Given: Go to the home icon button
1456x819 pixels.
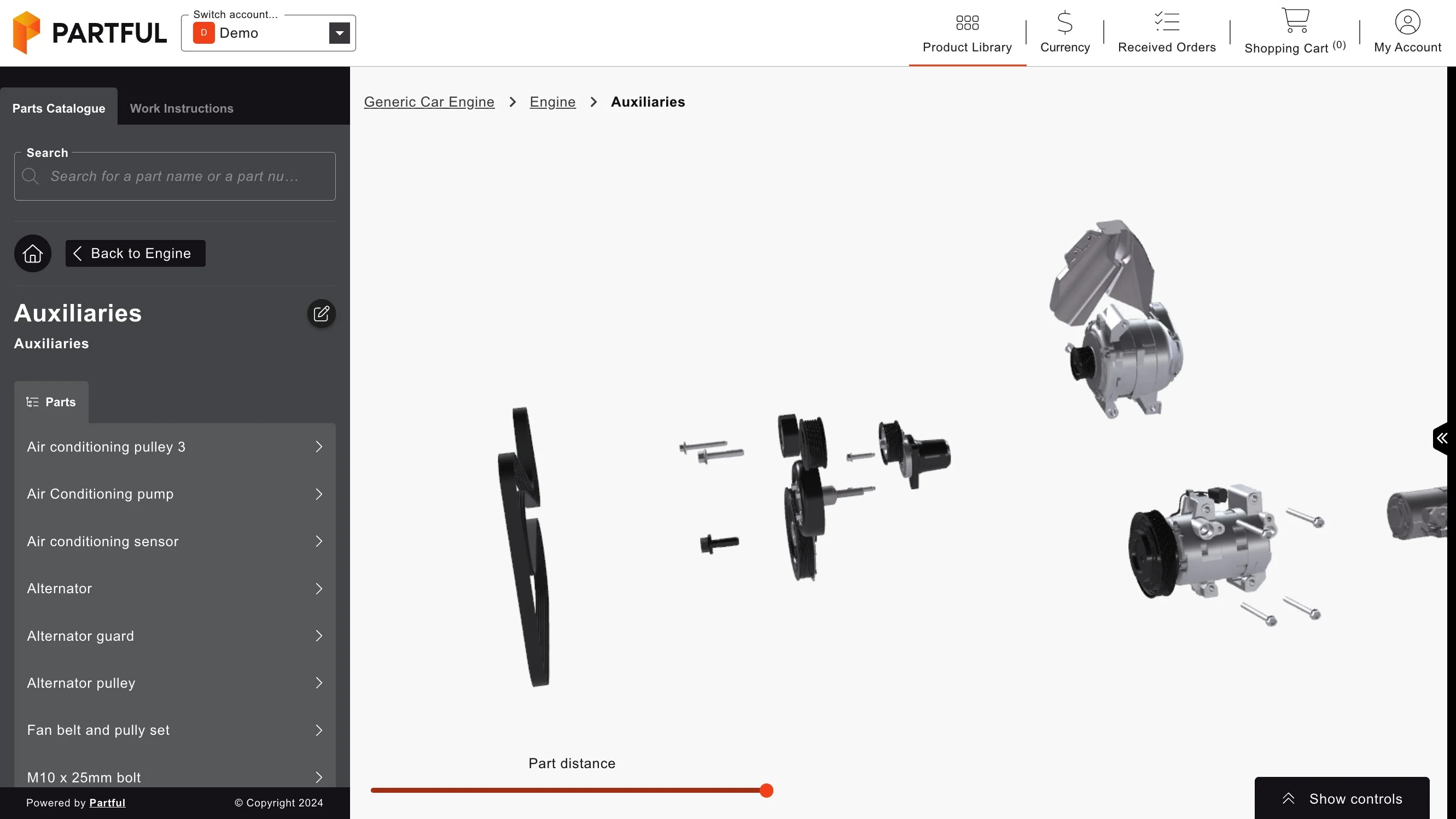Looking at the screenshot, I should 33,253.
